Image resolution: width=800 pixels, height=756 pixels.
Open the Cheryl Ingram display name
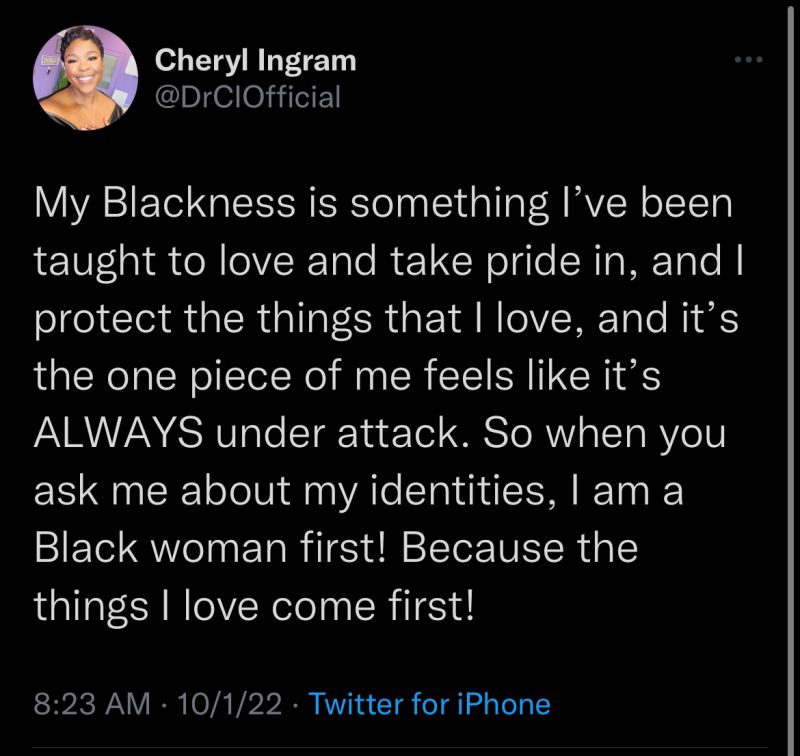(256, 61)
